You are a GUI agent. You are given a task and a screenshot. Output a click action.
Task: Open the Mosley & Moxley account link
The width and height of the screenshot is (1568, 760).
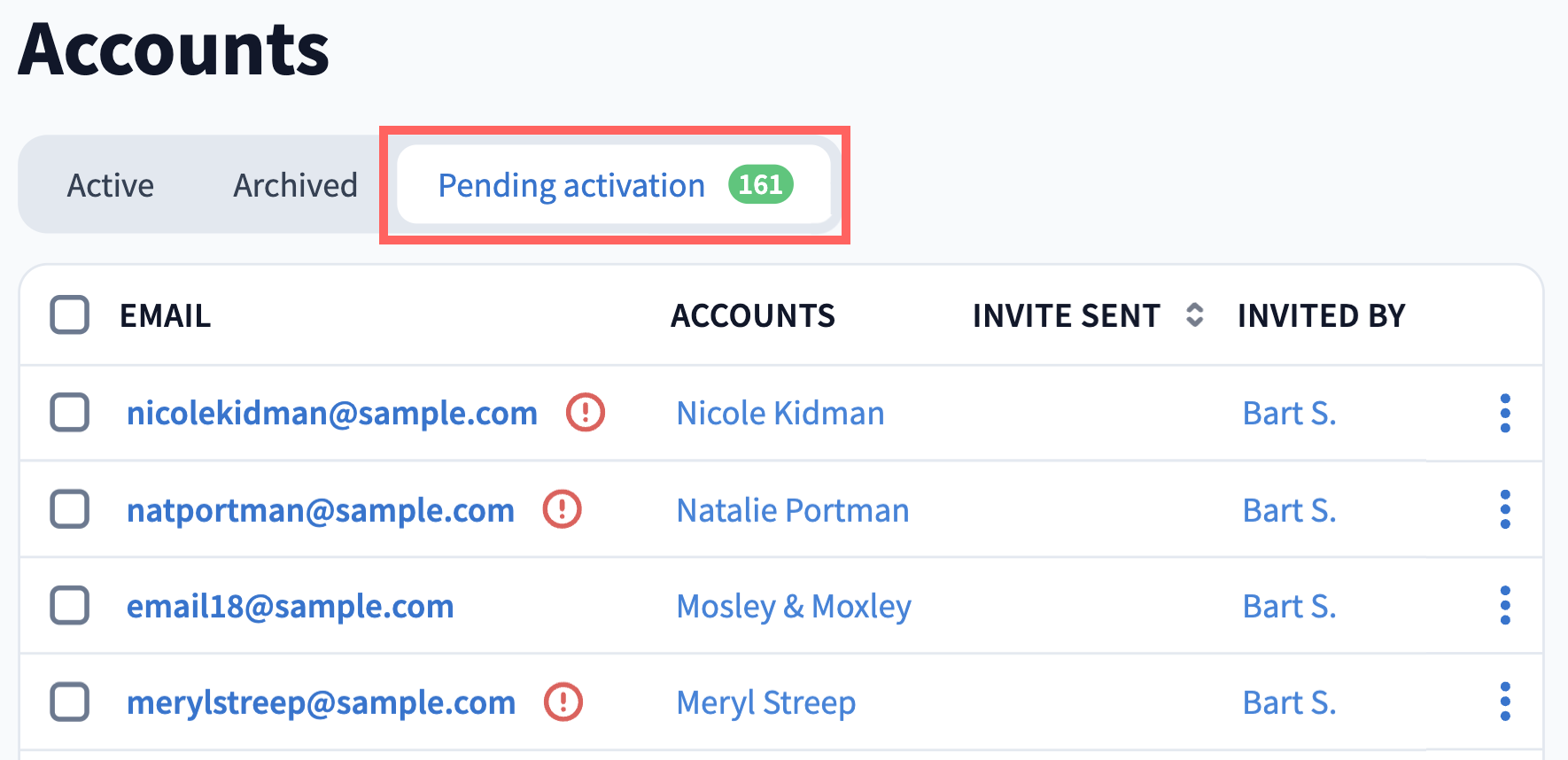(x=794, y=607)
